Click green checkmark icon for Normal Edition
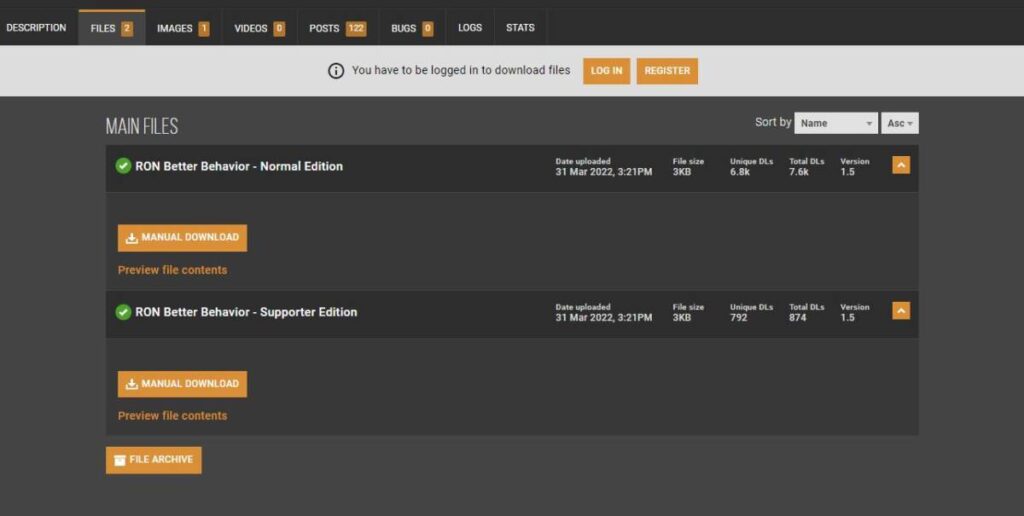The width and height of the screenshot is (1024, 516). (x=123, y=166)
